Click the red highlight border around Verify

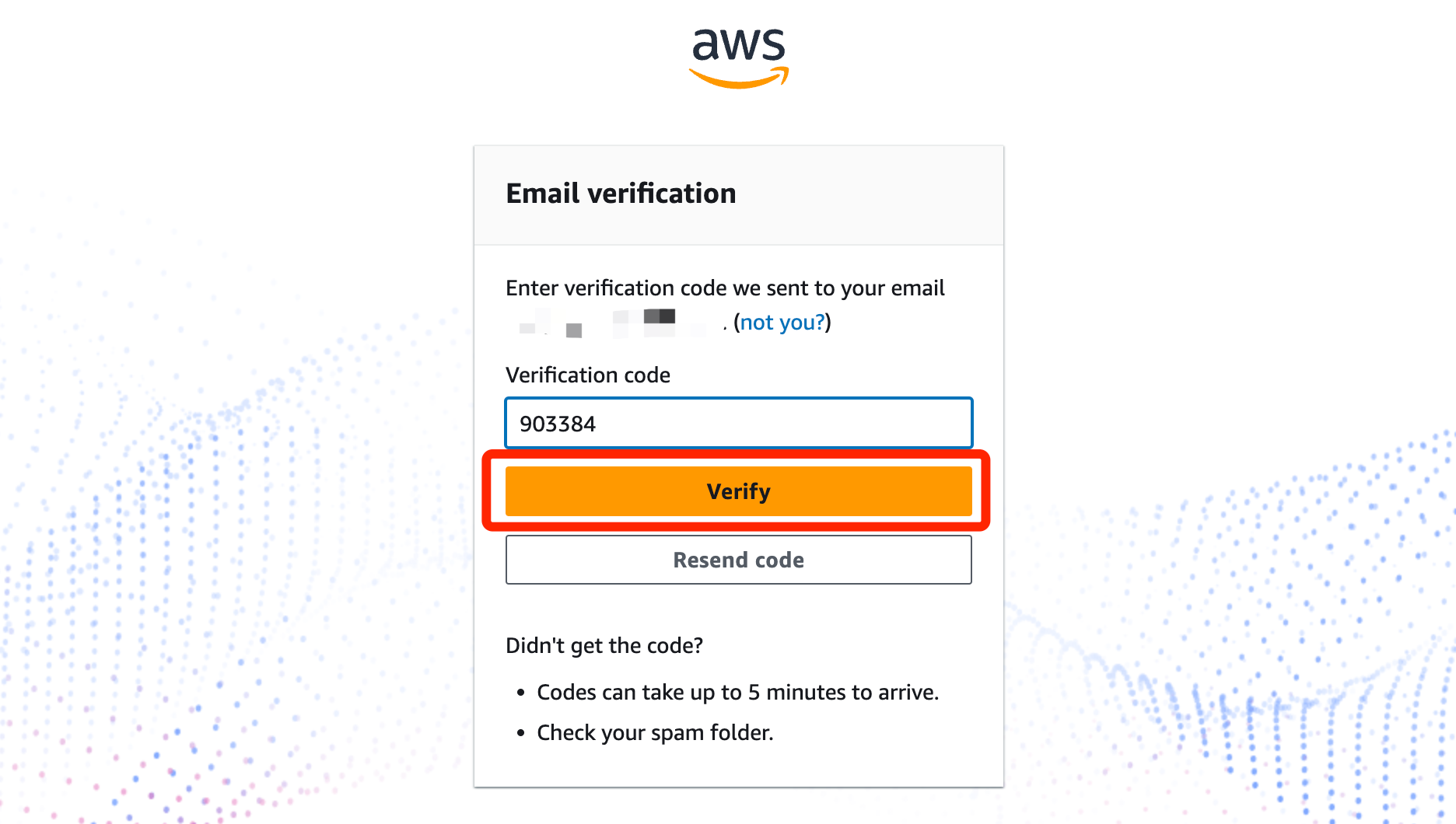[736, 454]
